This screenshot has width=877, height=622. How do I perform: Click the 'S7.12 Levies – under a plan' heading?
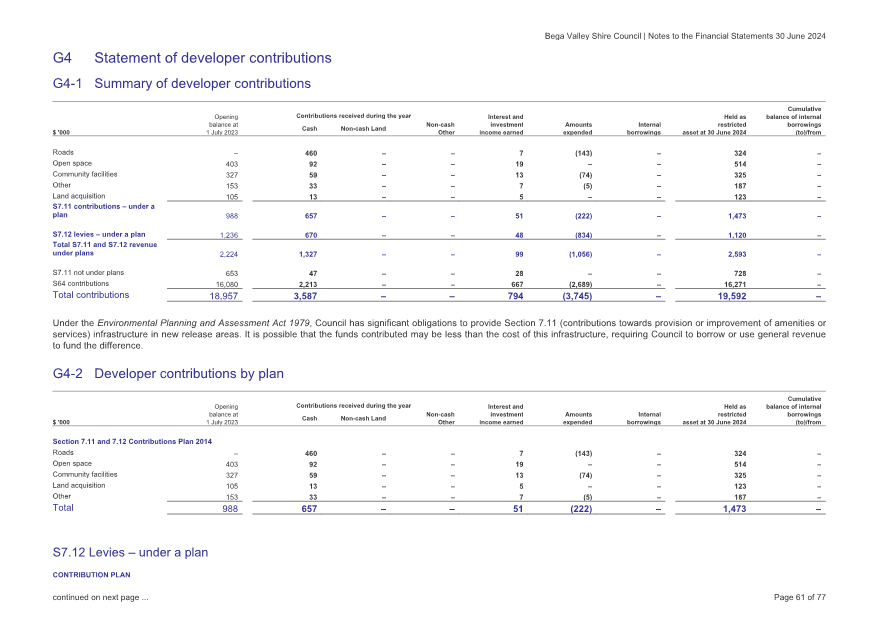(130, 553)
